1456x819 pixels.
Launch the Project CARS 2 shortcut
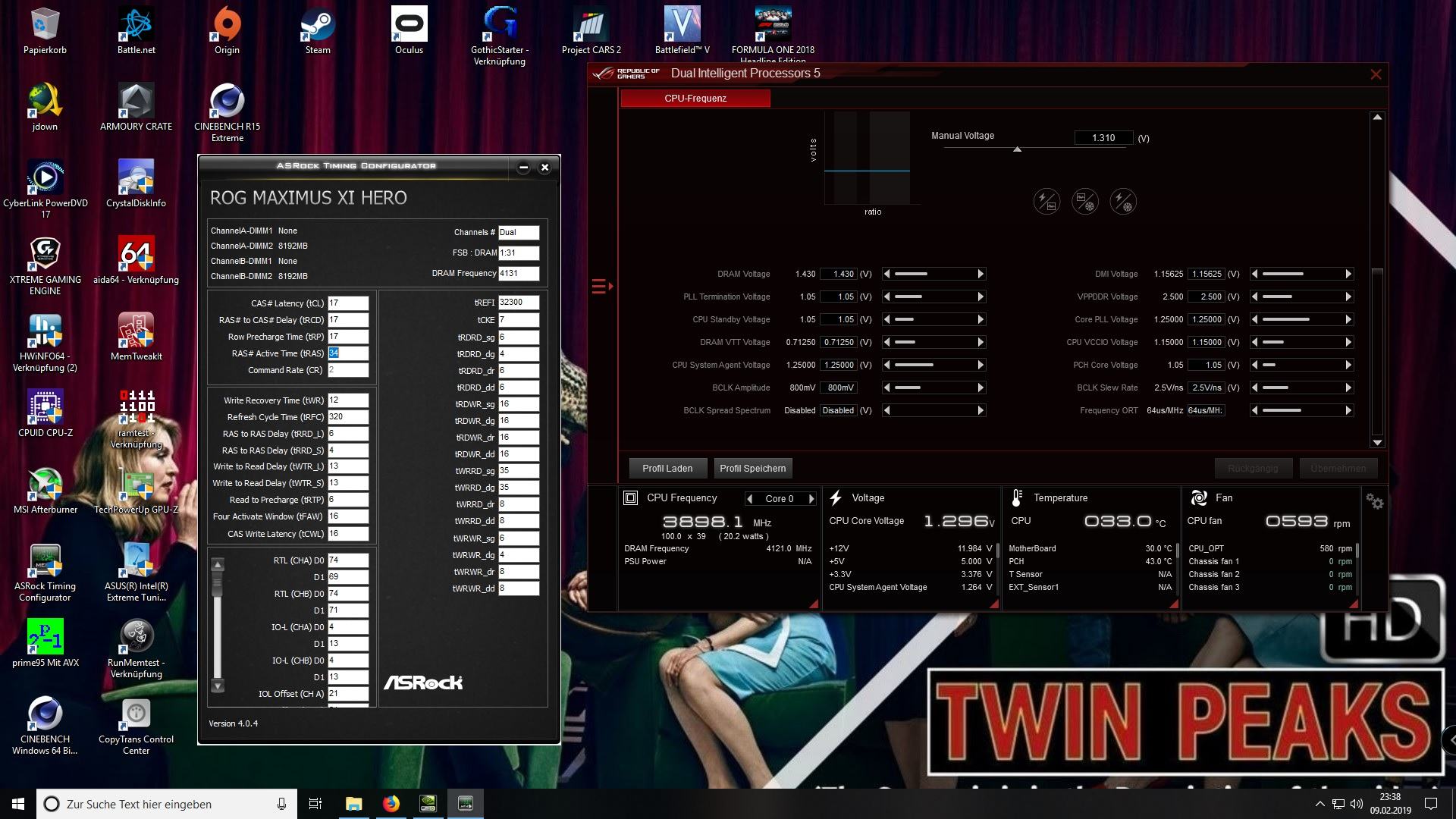[591, 32]
